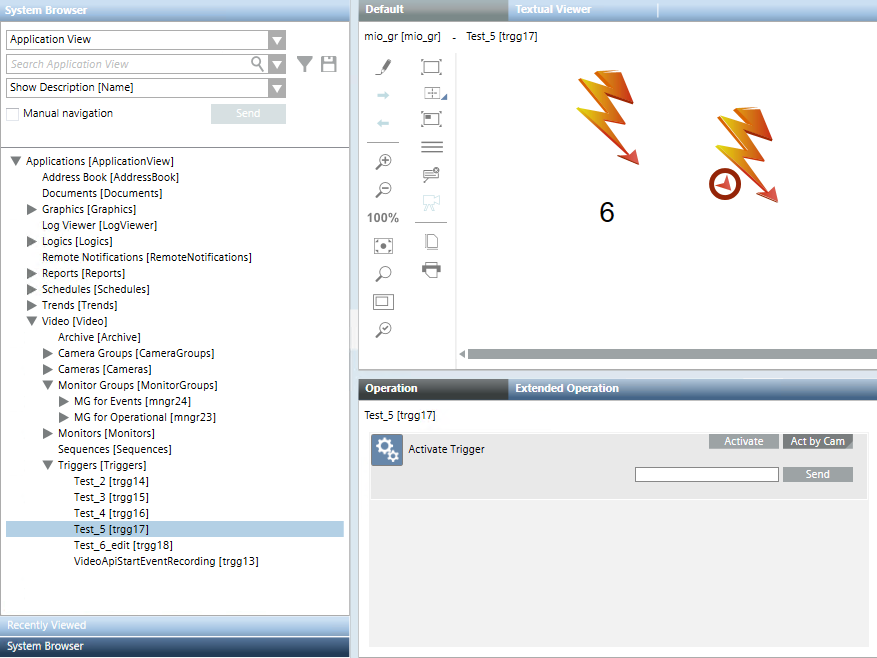Enable the Manual navigation checkbox

pos(13,113)
